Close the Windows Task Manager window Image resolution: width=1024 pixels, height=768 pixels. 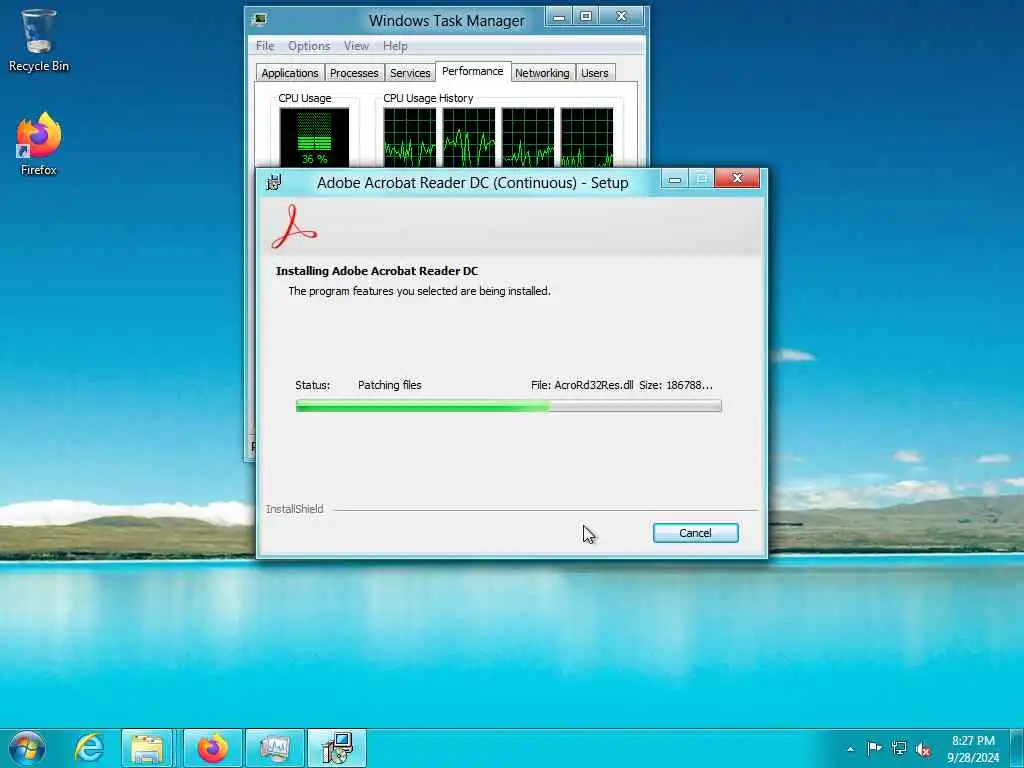622,18
